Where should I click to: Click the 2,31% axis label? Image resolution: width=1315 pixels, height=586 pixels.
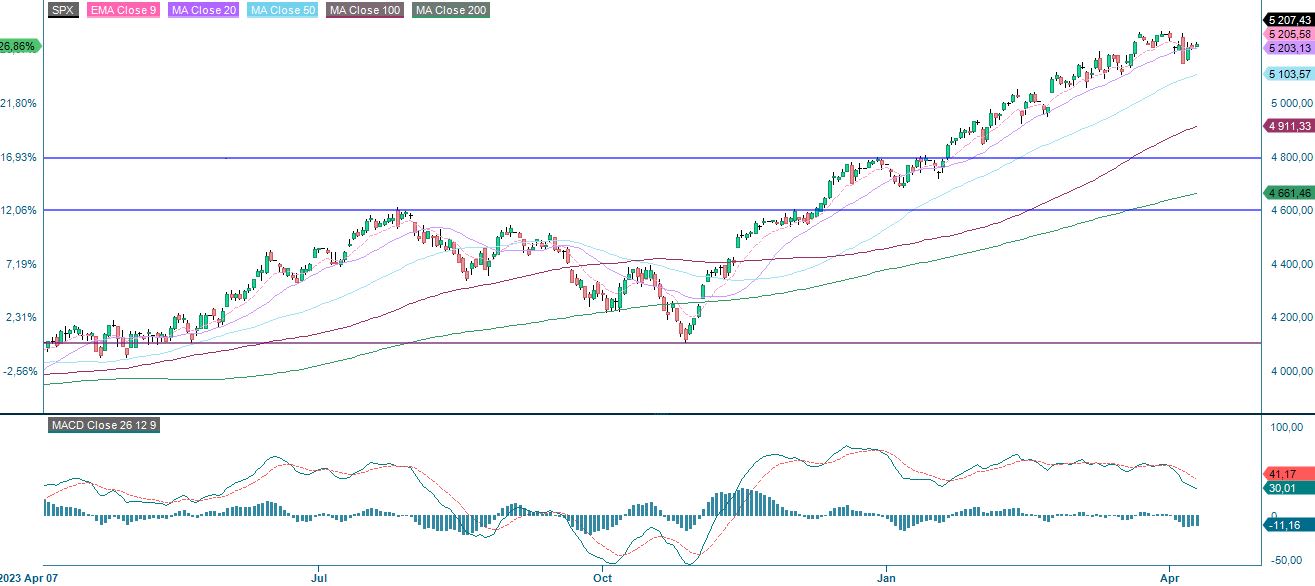click(x=22, y=317)
